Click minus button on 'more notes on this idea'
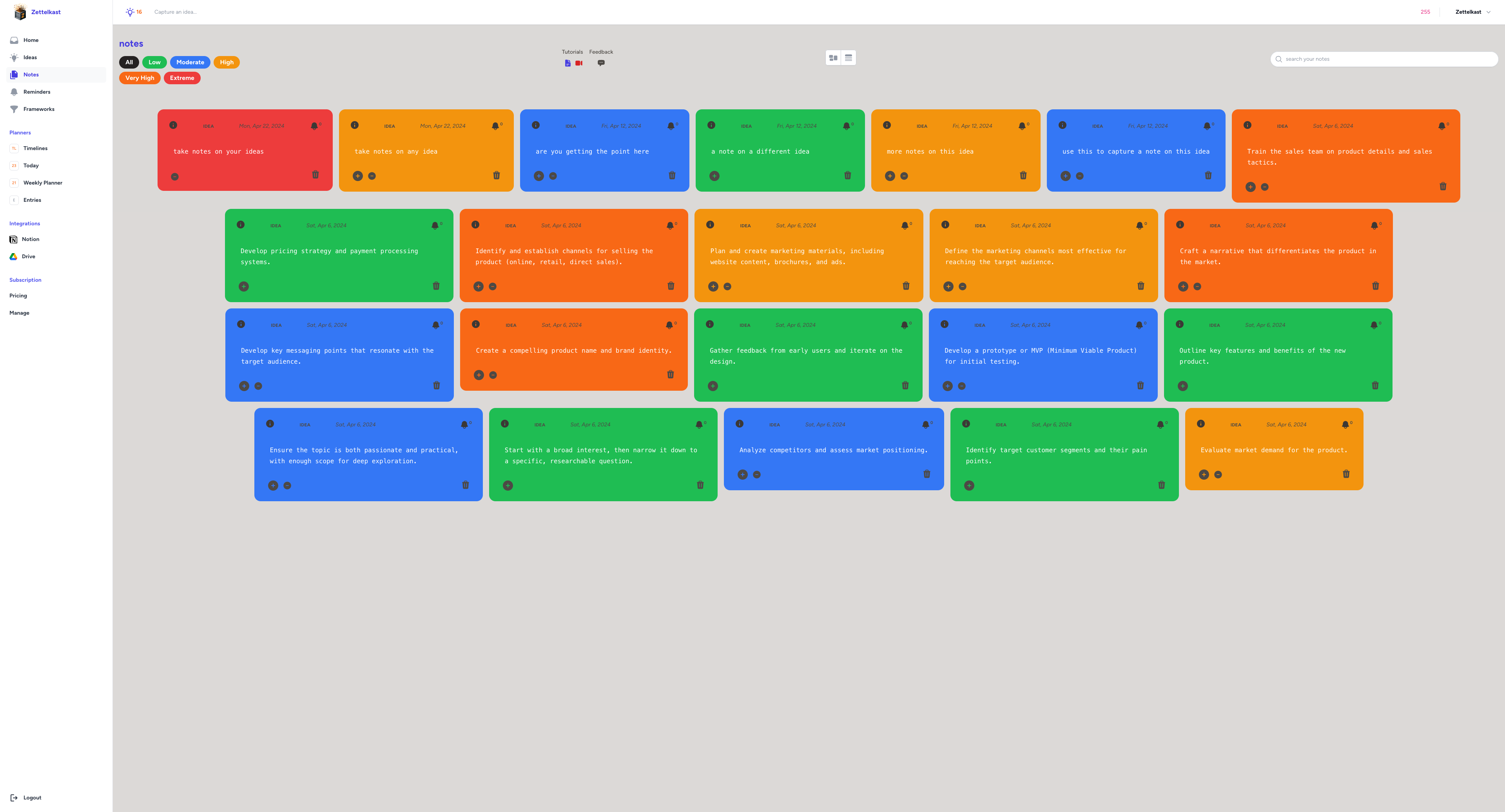Image resolution: width=1505 pixels, height=812 pixels. click(905, 176)
